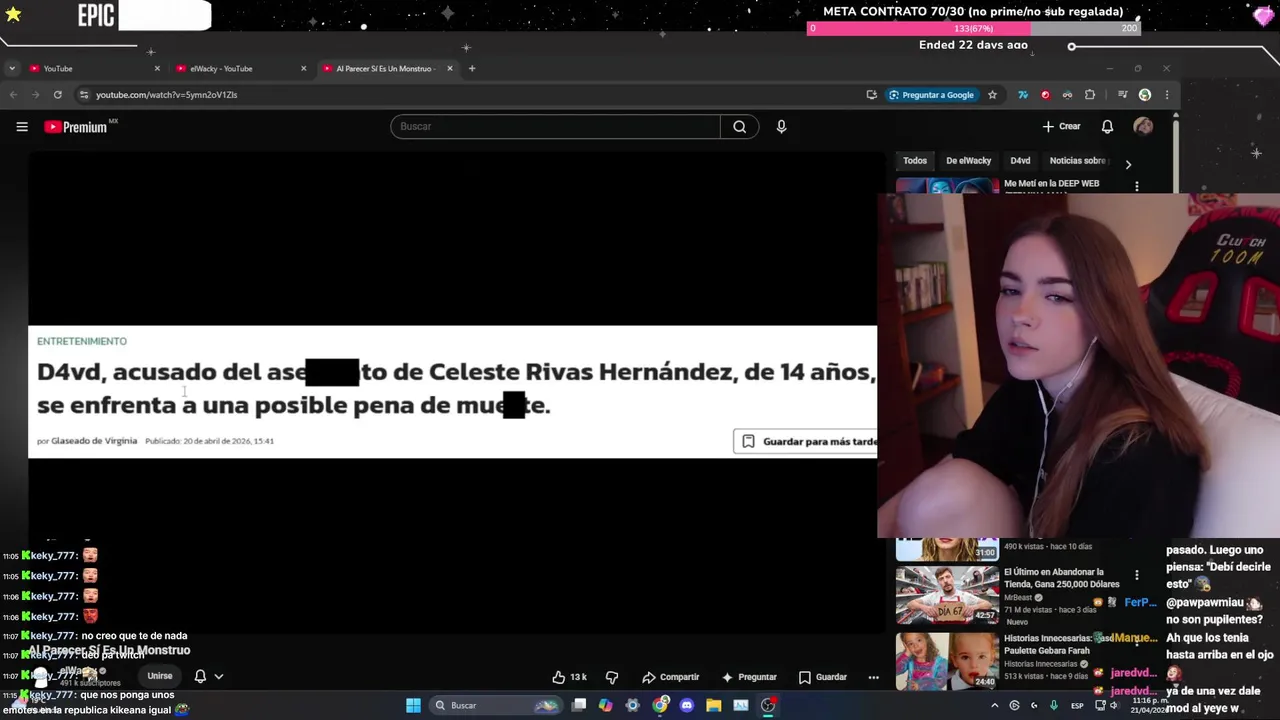Open the Windows Start menu

click(413, 705)
